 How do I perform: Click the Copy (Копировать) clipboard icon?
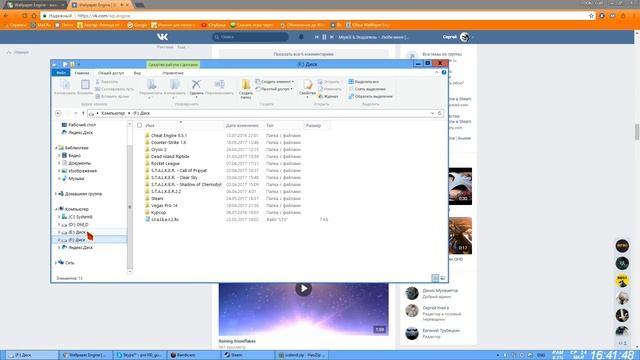click(x=65, y=87)
